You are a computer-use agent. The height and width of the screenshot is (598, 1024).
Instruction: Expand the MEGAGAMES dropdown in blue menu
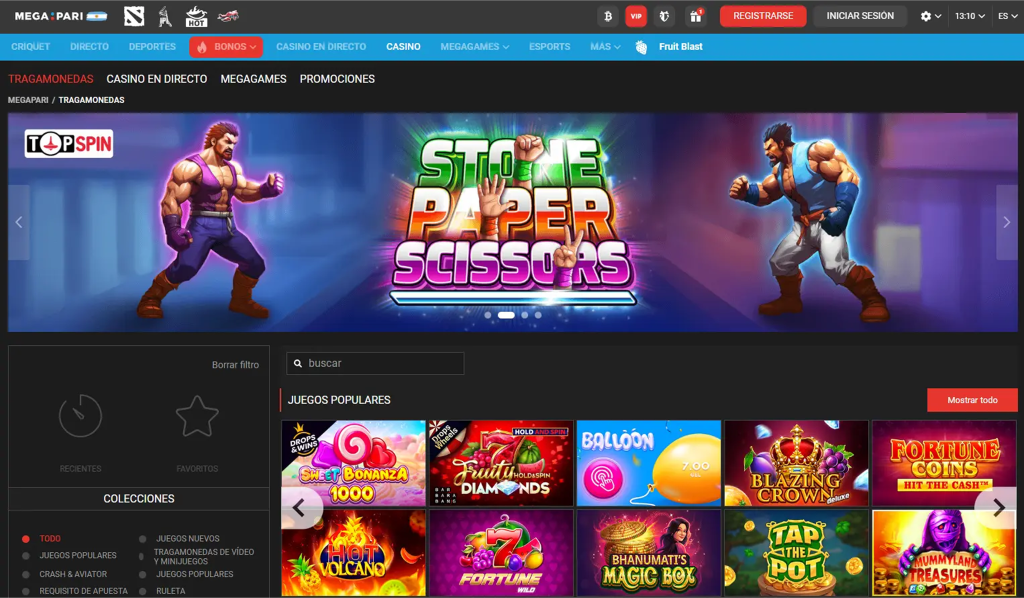[x=475, y=46]
